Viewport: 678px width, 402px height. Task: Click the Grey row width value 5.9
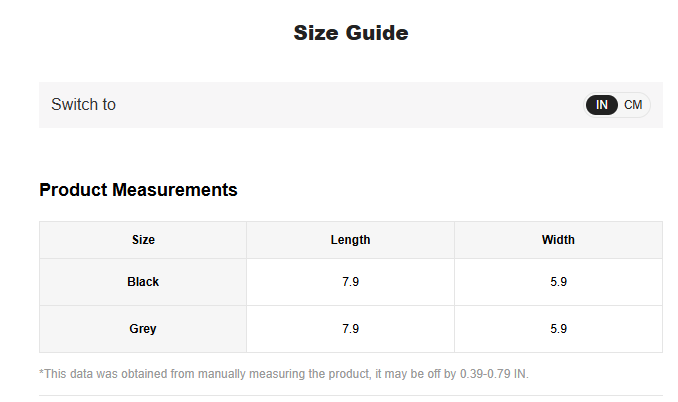pos(558,328)
